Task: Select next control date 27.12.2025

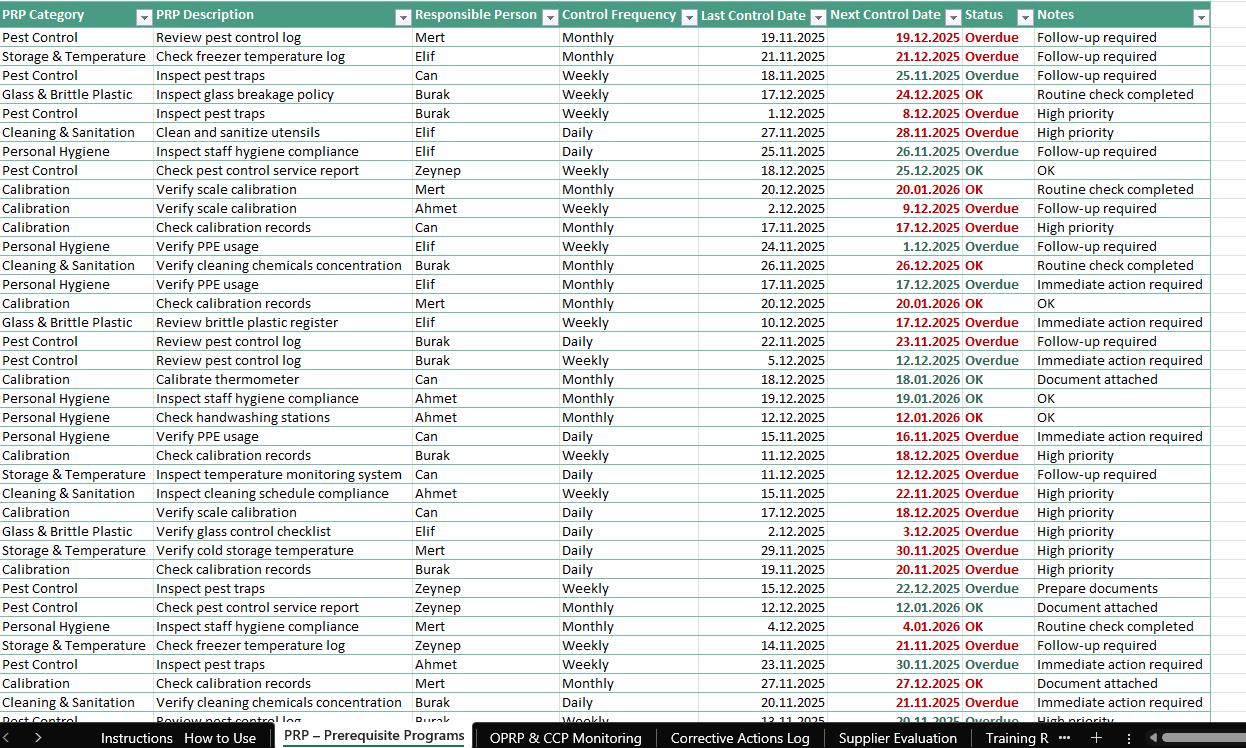Action: coord(895,683)
